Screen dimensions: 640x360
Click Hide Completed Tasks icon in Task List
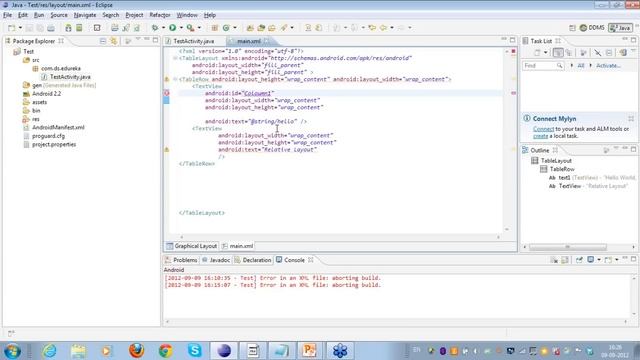click(598, 53)
